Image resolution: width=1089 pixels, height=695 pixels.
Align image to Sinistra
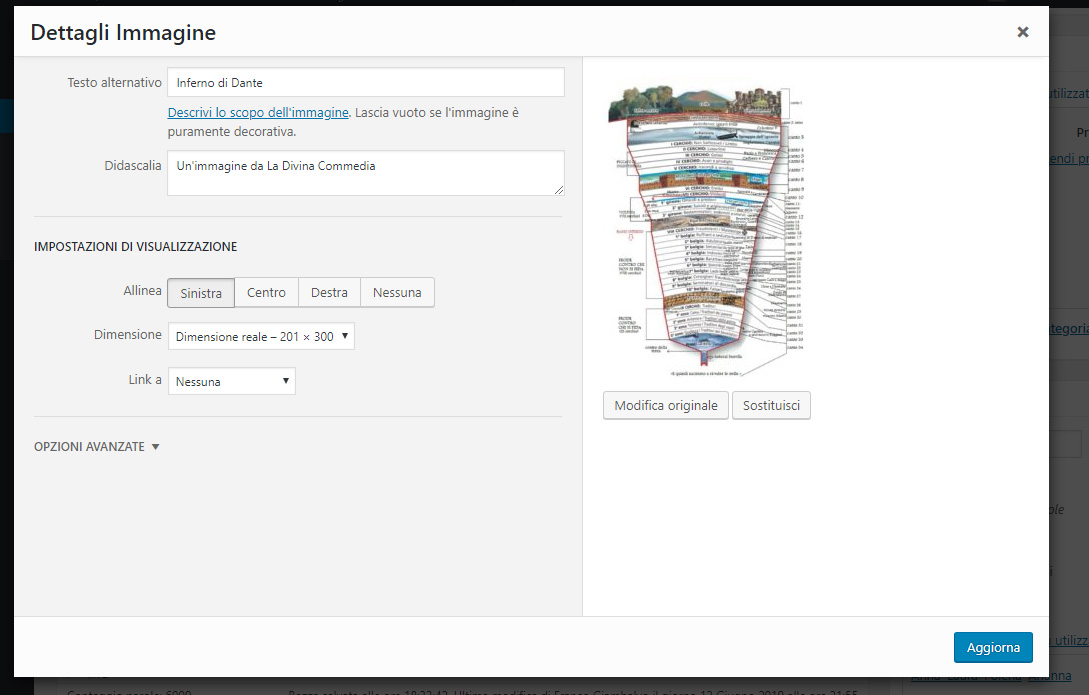click(x=201, y=292)
